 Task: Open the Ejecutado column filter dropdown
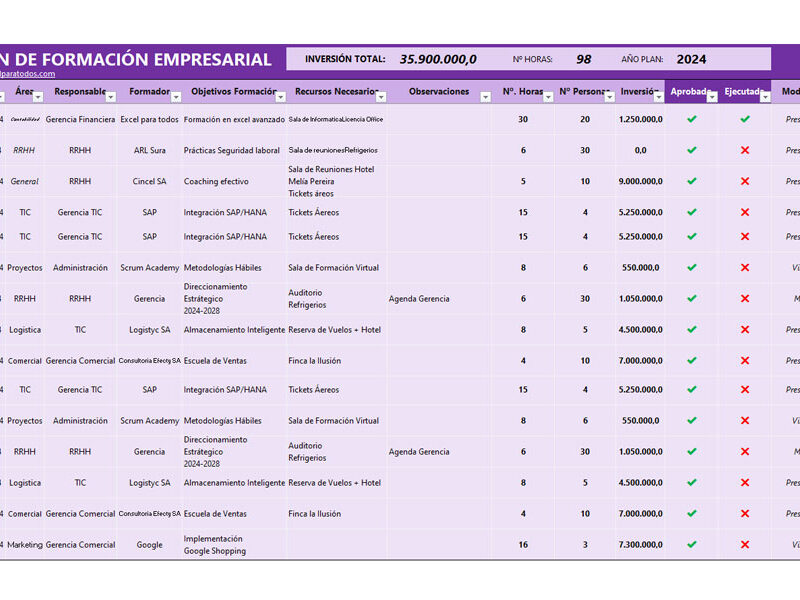point(765,97)
